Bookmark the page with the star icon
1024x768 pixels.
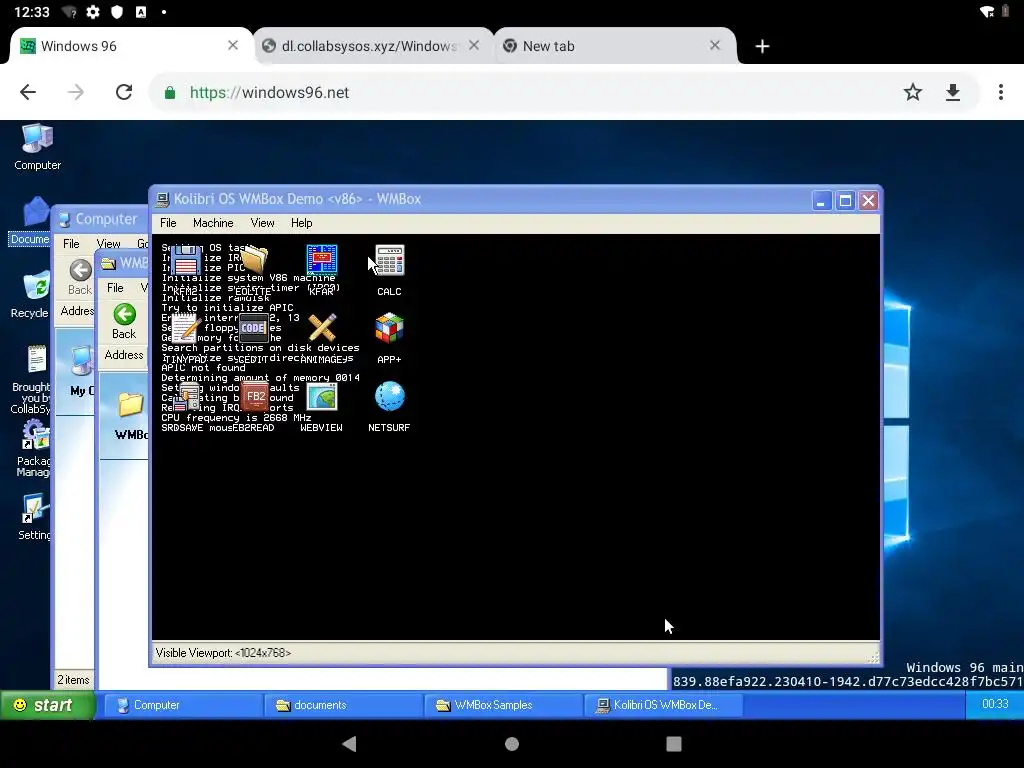[912, 92]
